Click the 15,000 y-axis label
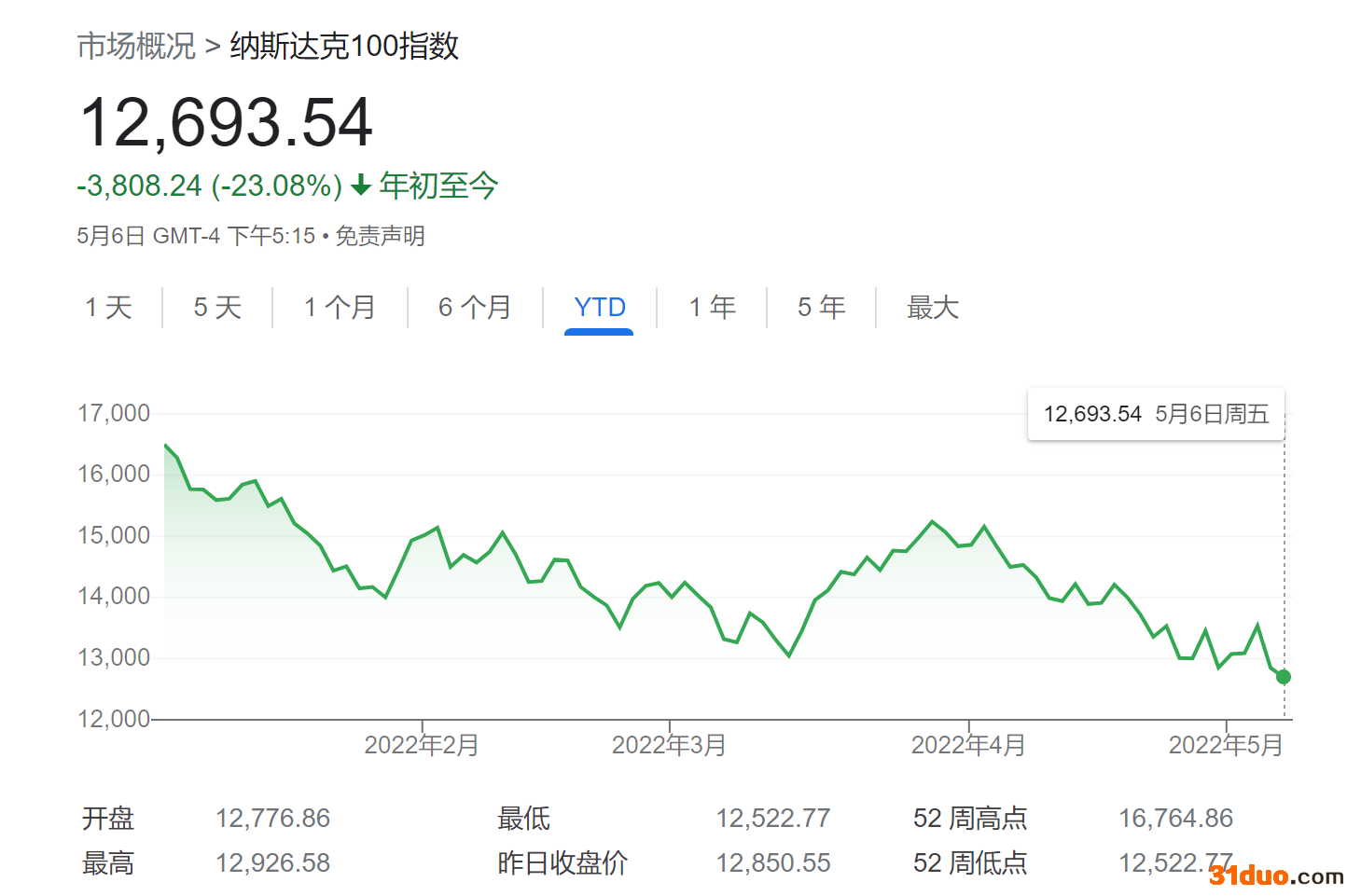The width and height of the screenshot is (1361, 896). 114,535
